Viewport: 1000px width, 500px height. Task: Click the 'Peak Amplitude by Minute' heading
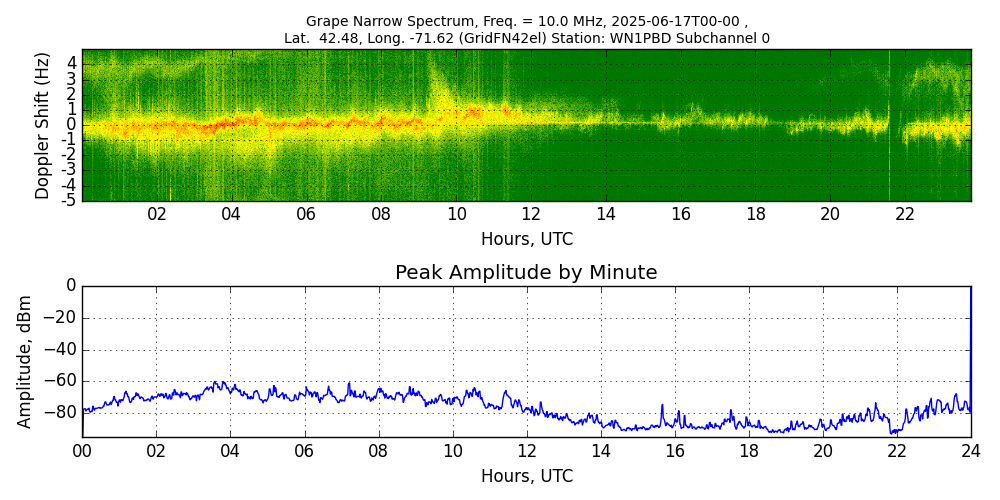[526, 273]
